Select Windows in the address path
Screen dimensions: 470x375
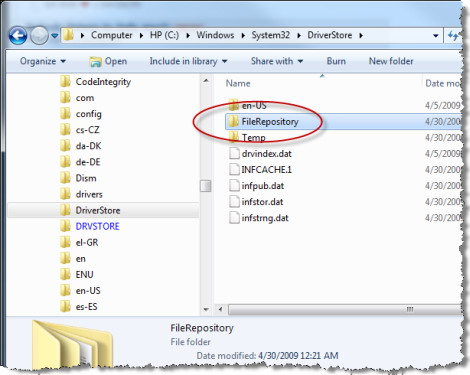click(215, 35)
